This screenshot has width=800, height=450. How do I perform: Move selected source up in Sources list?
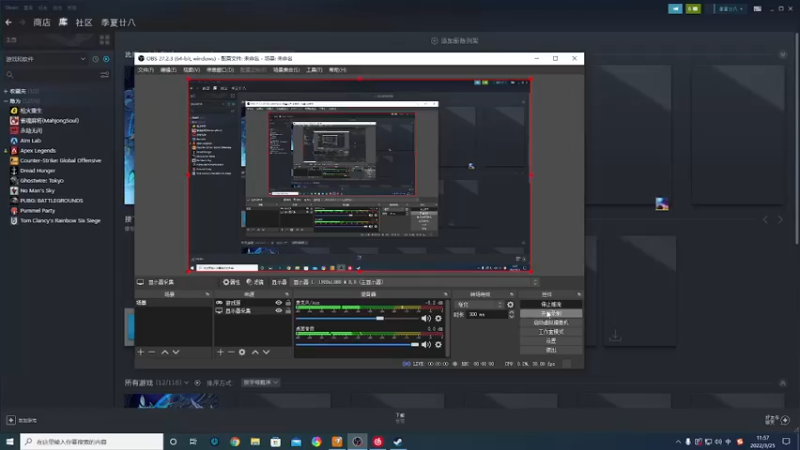pyautogui.click(x=255, y=352)
